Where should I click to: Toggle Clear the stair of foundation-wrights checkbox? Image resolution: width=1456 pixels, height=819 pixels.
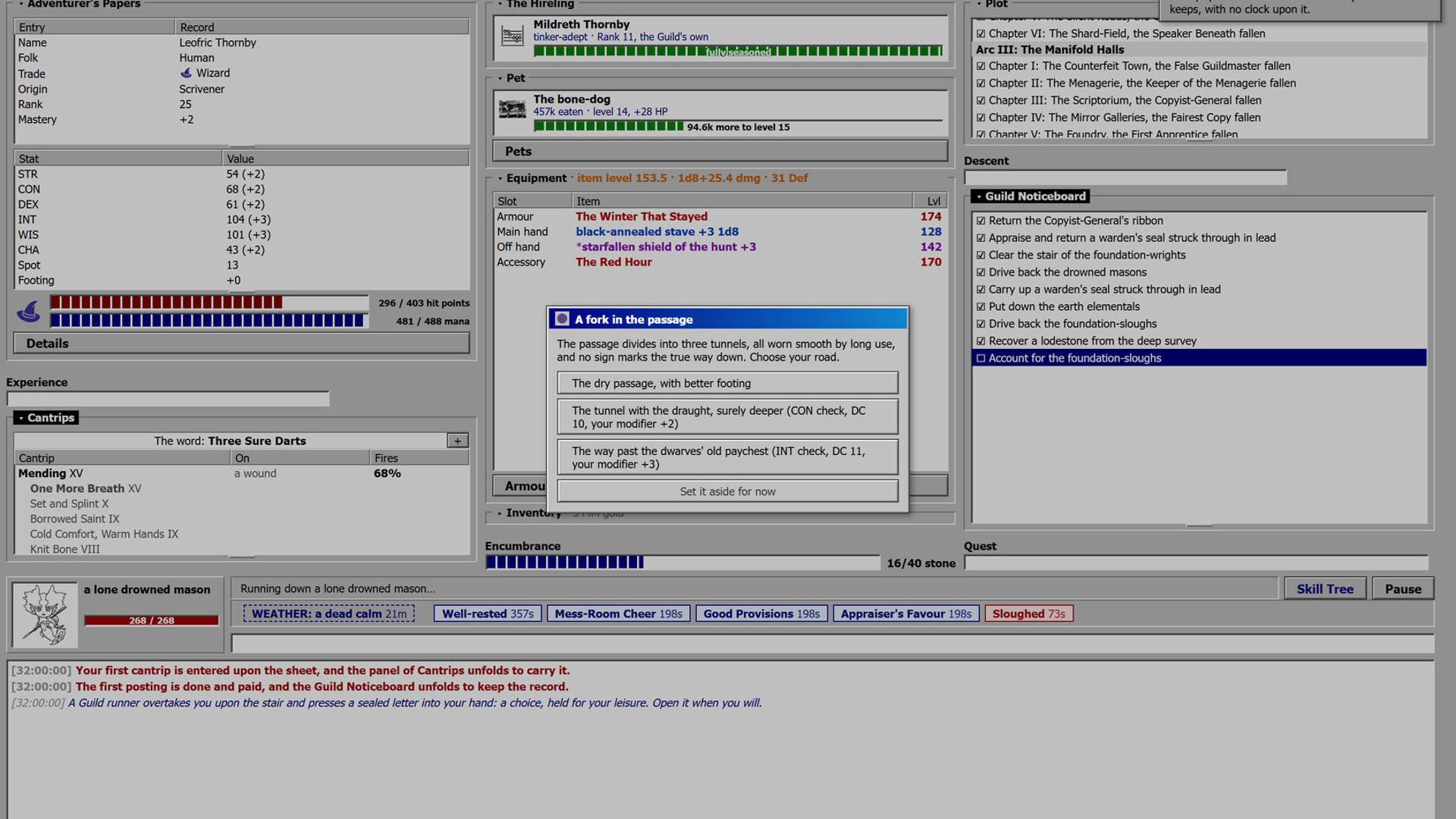coord(981,255)
